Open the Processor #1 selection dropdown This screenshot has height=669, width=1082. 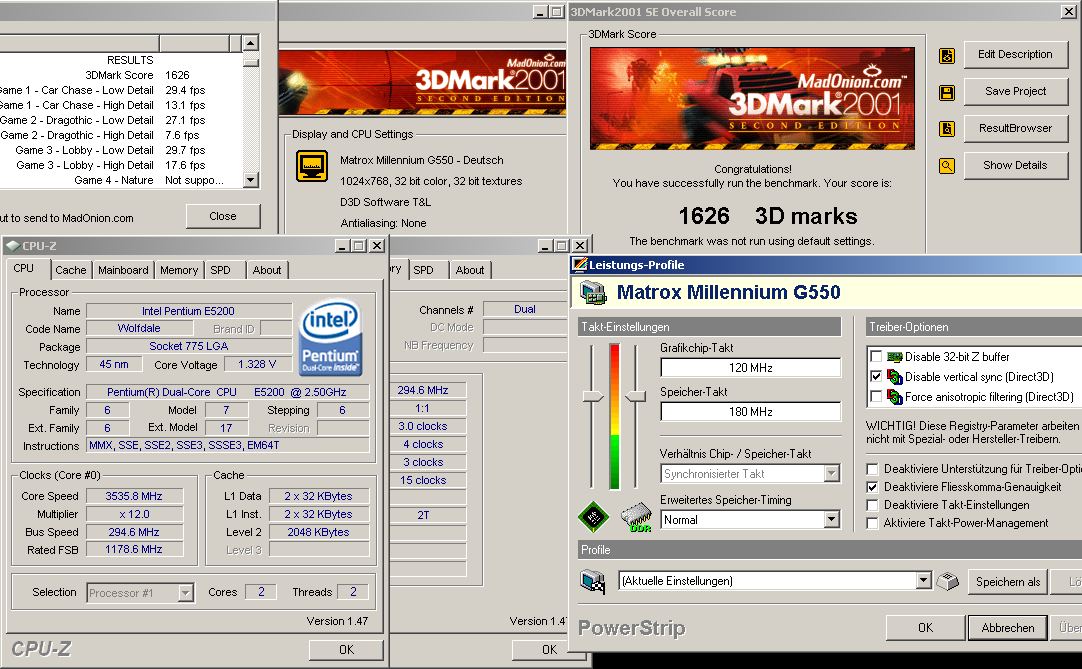tap(185, 593)
